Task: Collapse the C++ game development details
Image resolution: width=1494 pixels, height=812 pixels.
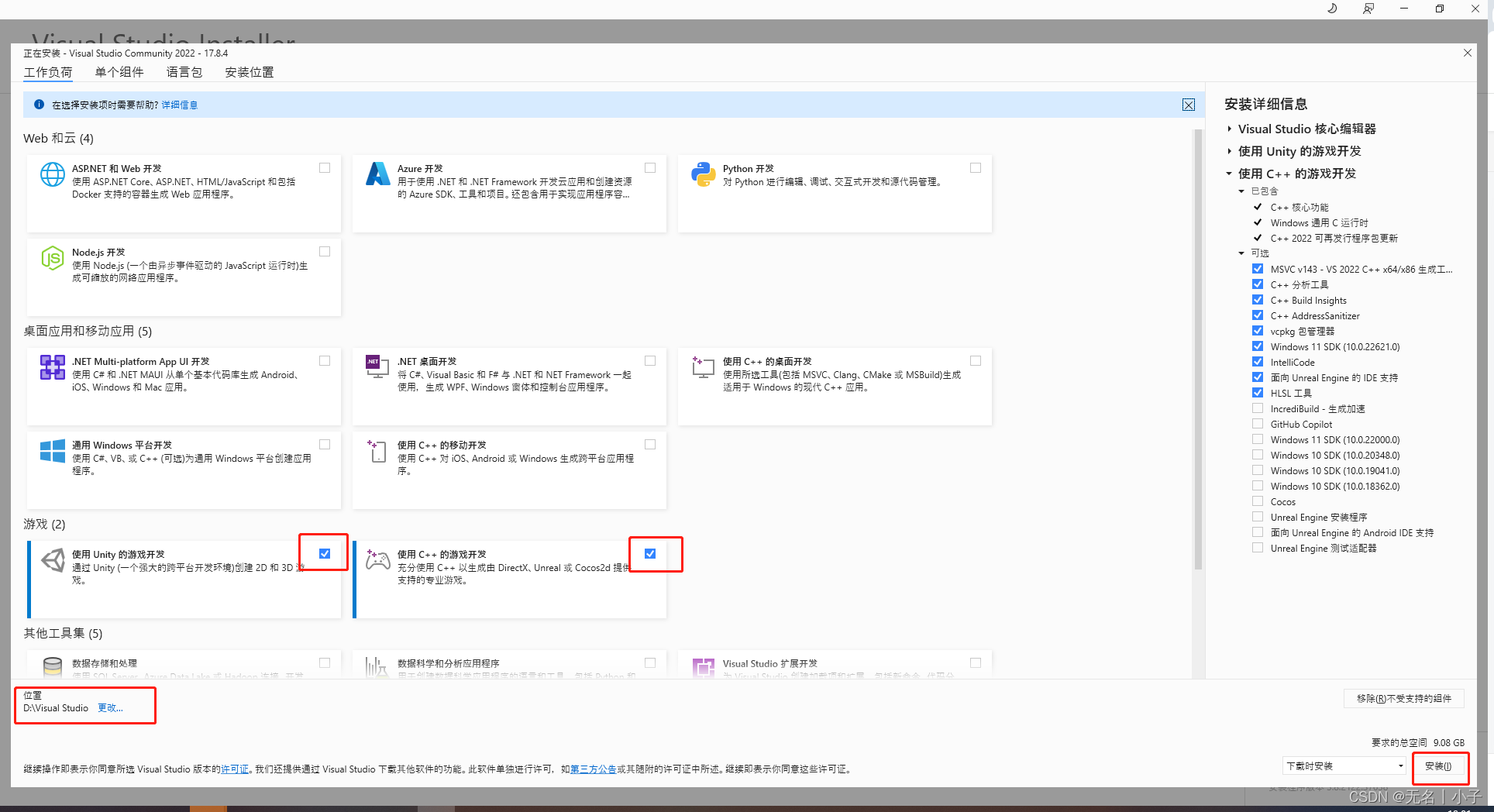Action: 1230,174
